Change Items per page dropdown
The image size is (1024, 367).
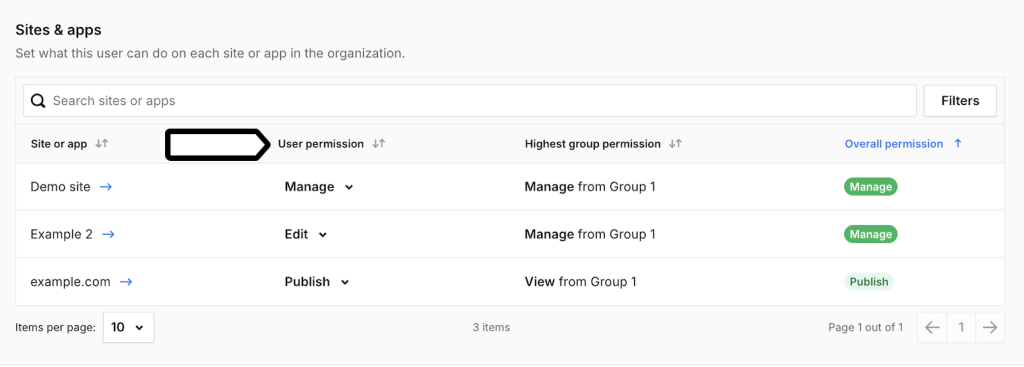tap(129, 327)
